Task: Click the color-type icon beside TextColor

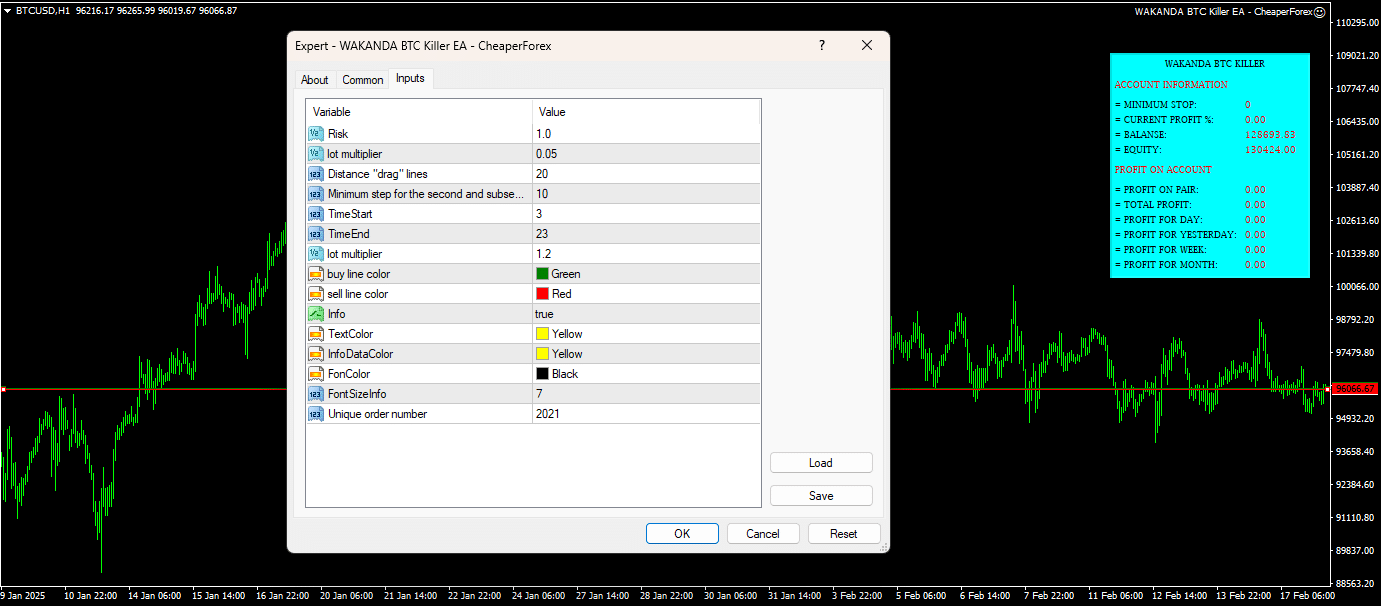Action: point(316,334)
